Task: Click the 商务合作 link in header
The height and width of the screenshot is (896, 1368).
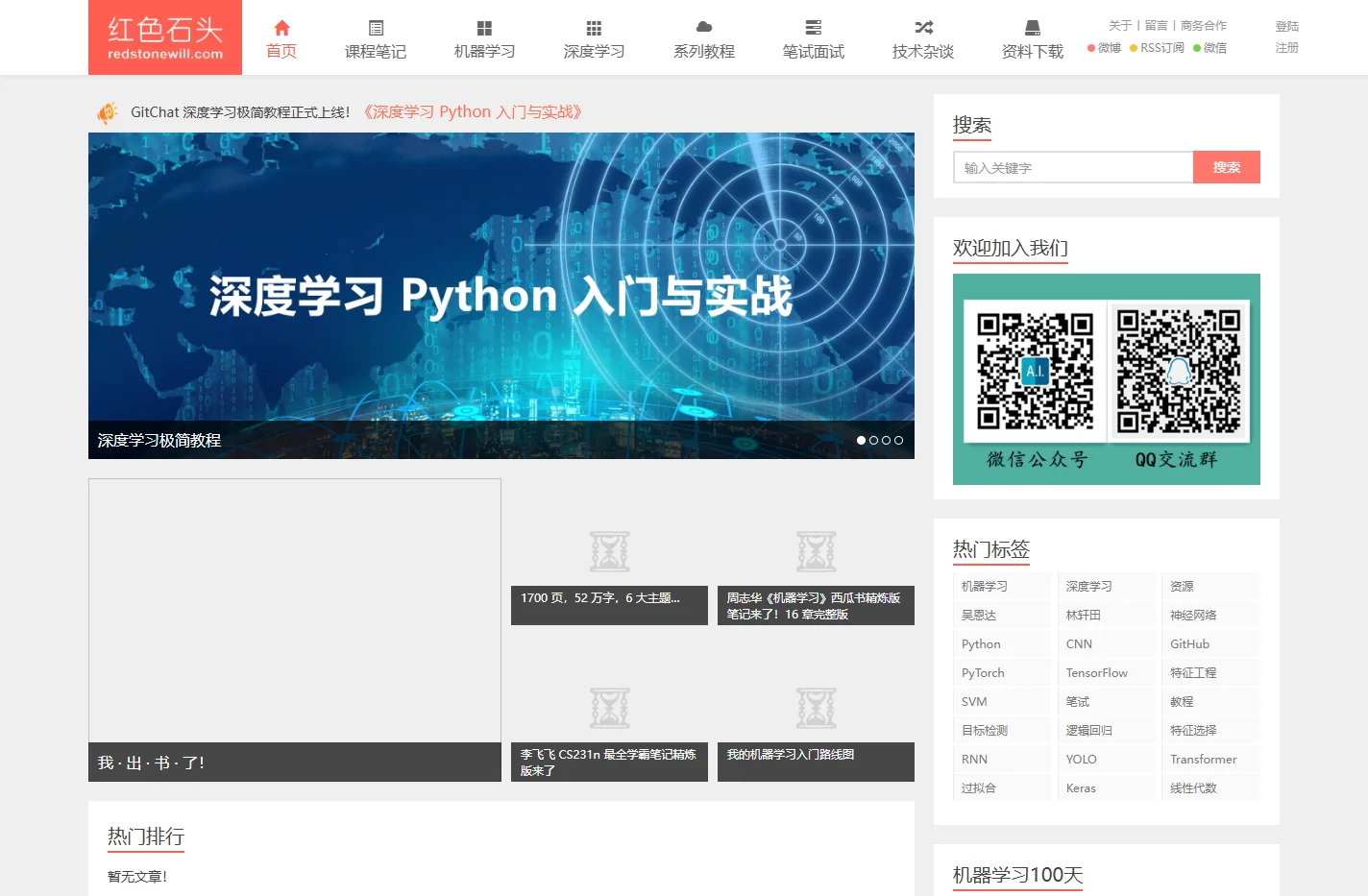Action: tap(1204, 26)
